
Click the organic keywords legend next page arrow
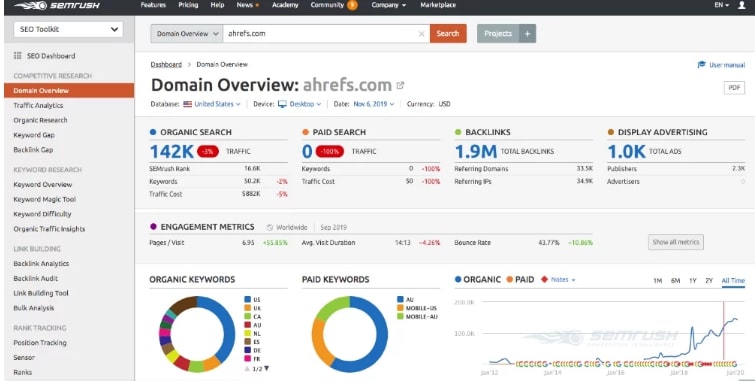click(267, 369)
